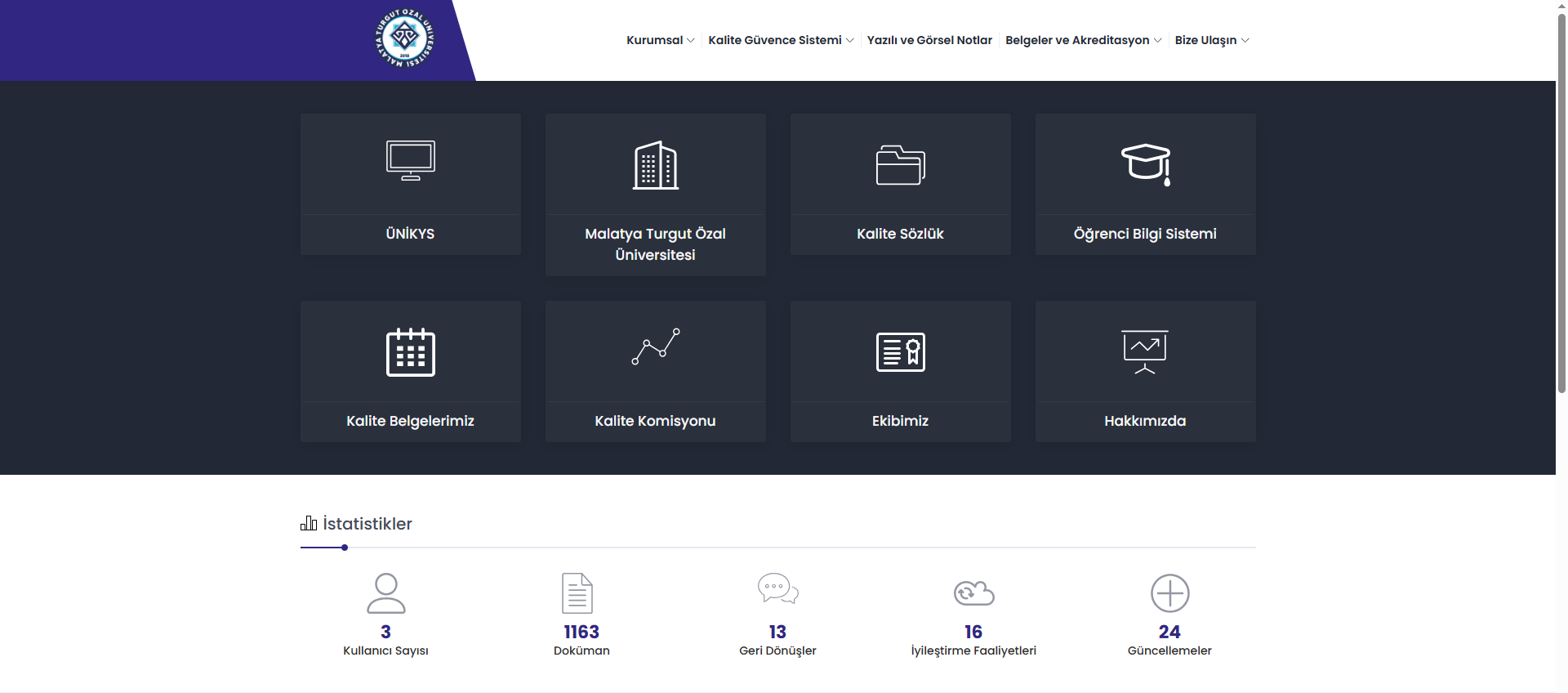1568x693 pixels.
Task: Click the Kullanıcı Sayısı label
Action: [x=385, y=651]
